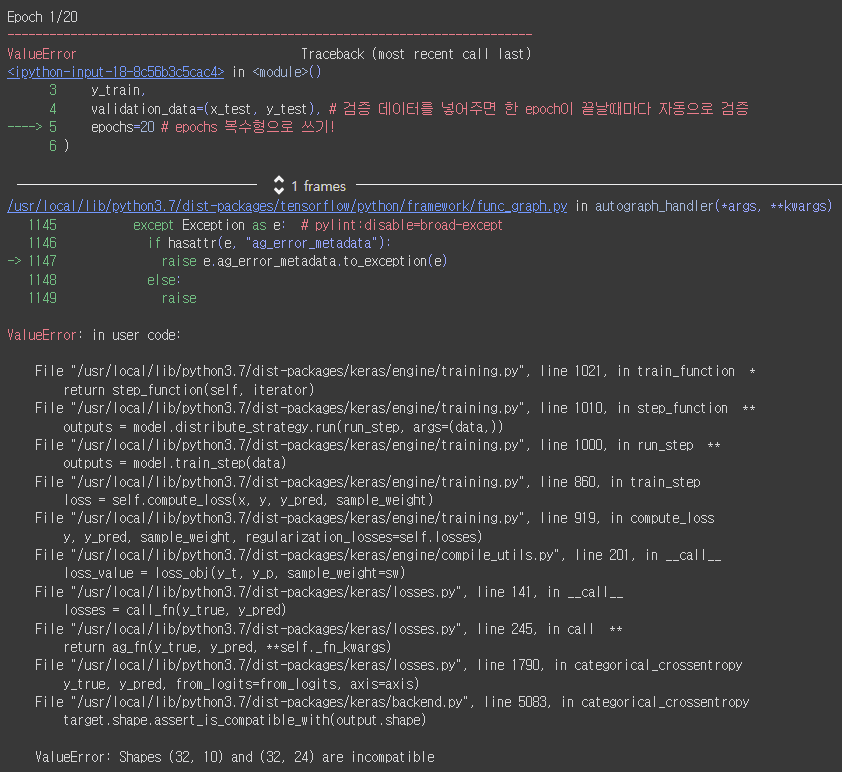Click the 'line 1010, in step_function' row
Screen dimensions: 842x772
[395, 409]
